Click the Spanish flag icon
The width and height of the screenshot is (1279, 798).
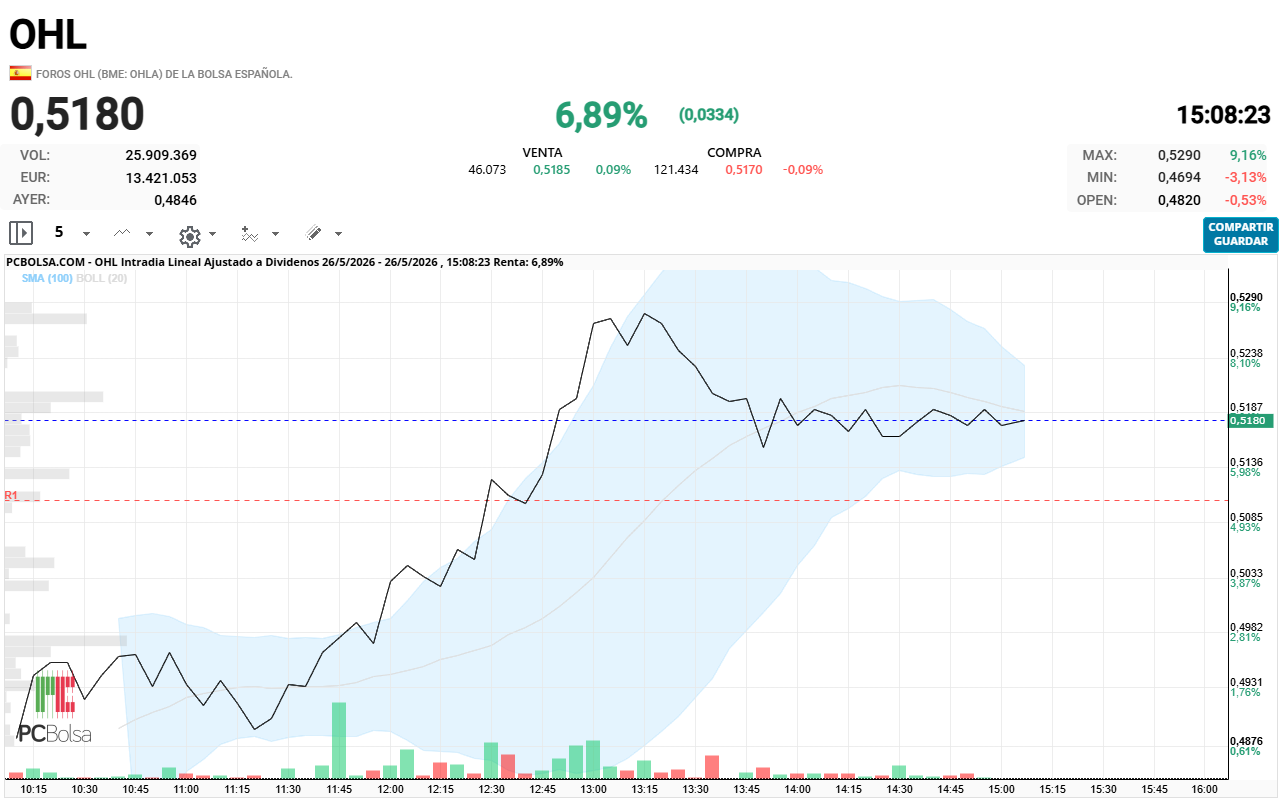(20, 73)
